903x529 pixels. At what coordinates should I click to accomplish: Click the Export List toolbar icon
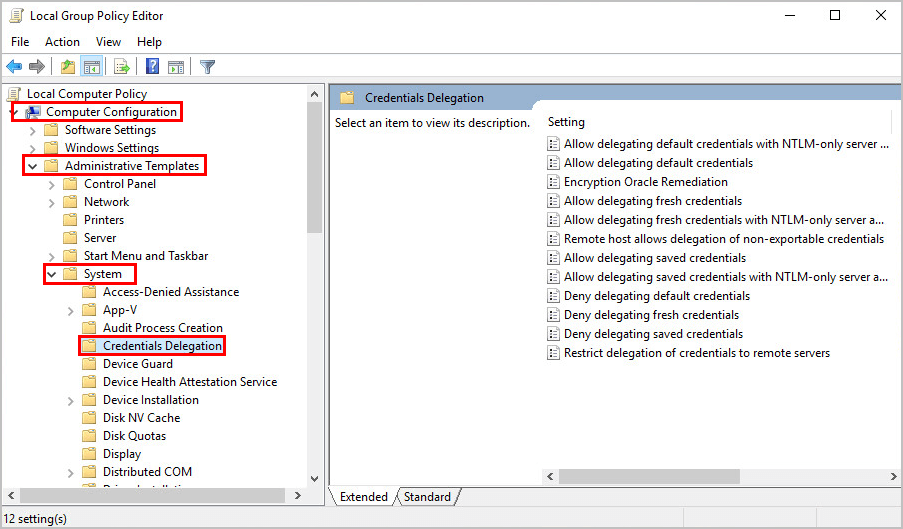pos(122,67)
